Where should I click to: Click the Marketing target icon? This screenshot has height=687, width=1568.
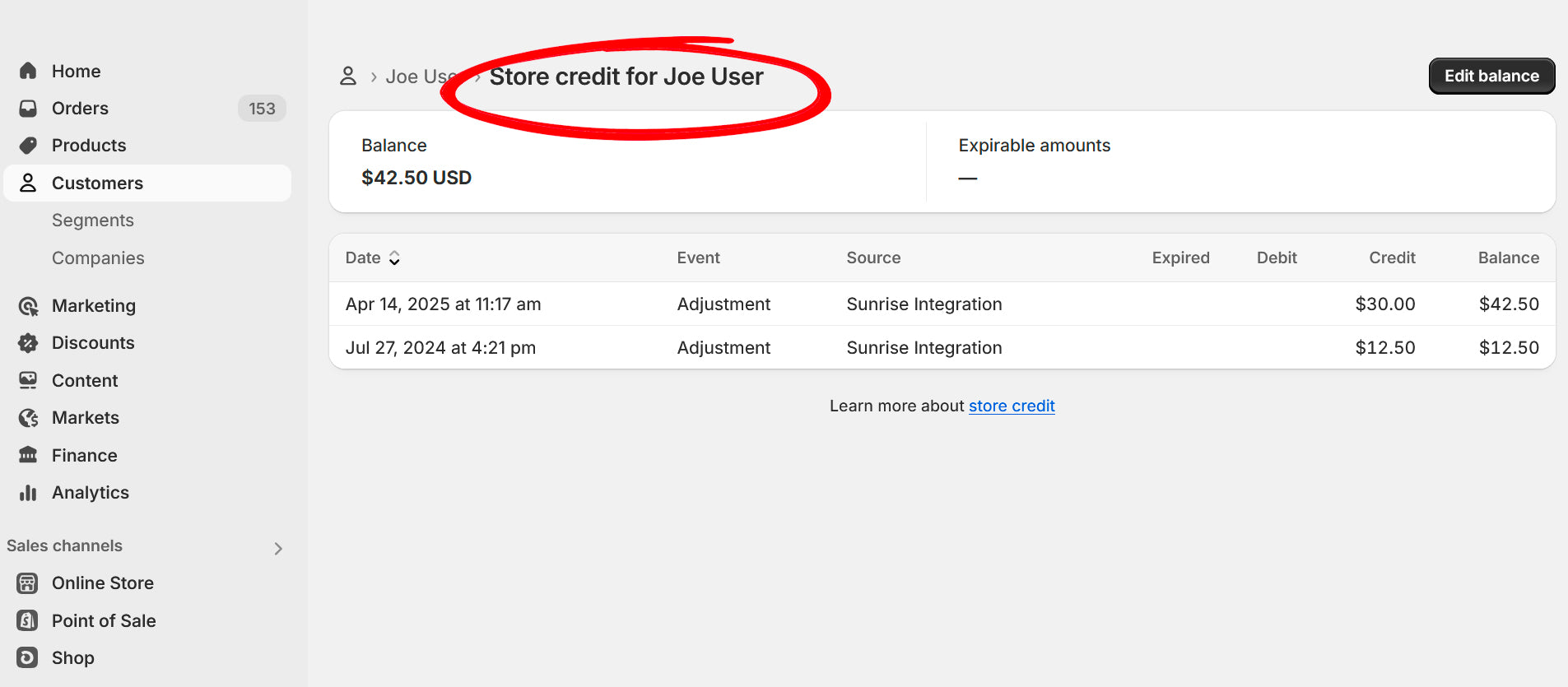pyautogui.click(x=28, y=306)
